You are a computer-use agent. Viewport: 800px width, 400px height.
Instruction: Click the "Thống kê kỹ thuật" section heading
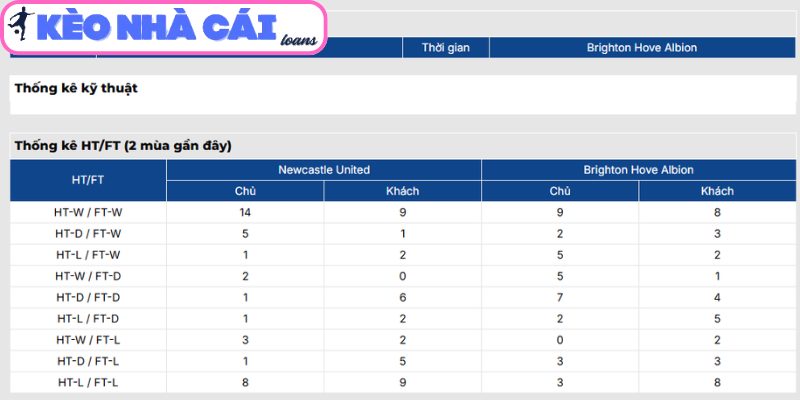76,88
